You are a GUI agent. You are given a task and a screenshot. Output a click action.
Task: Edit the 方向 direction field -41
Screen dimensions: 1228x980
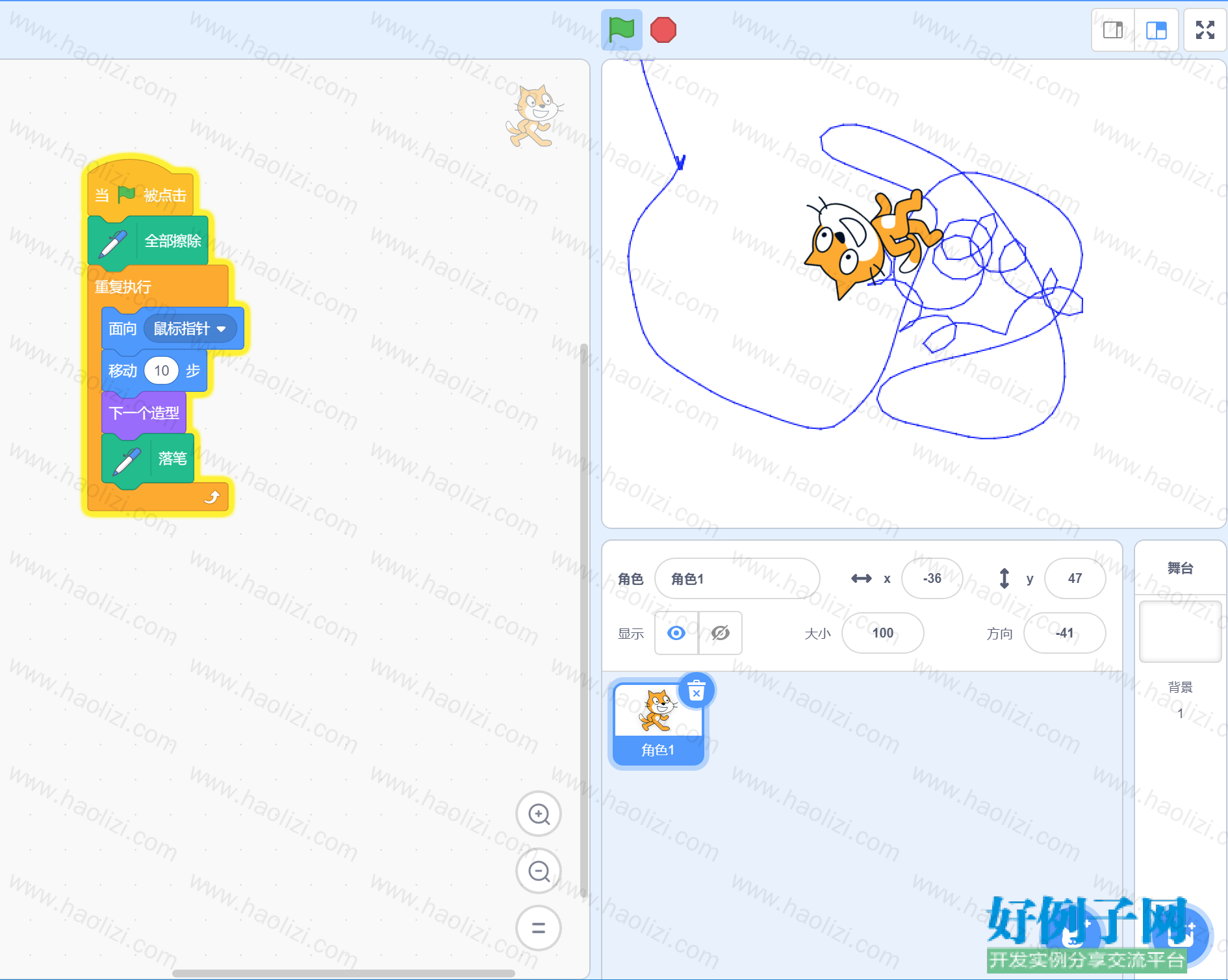click(x=1064, y=633)
